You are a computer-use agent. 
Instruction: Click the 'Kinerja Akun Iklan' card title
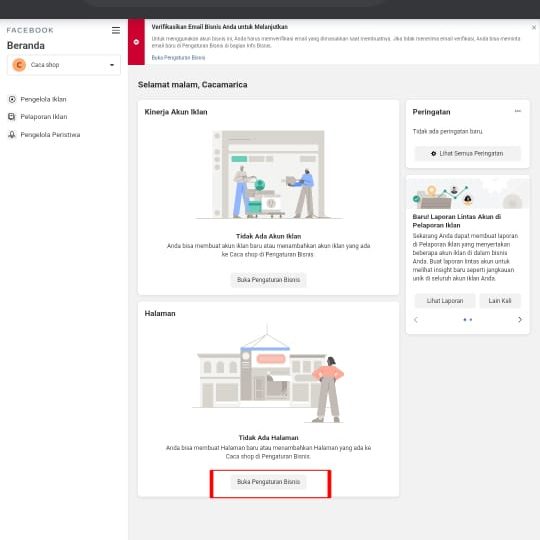(176, 112)
